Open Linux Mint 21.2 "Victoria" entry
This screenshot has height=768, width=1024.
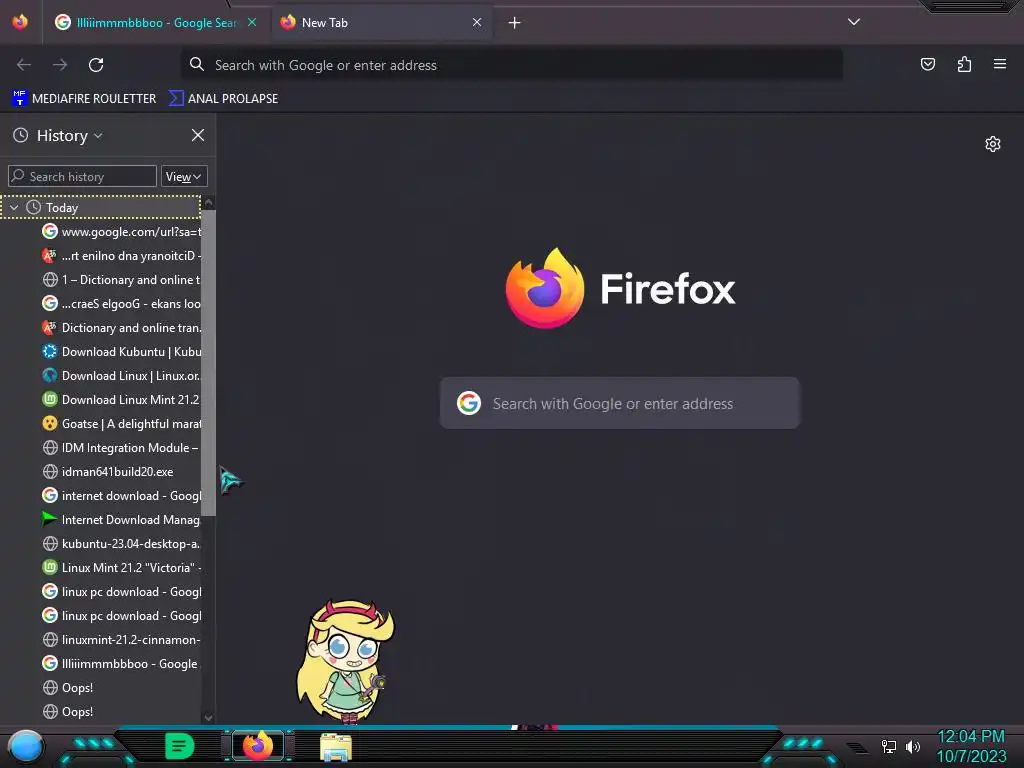(121, 568)
